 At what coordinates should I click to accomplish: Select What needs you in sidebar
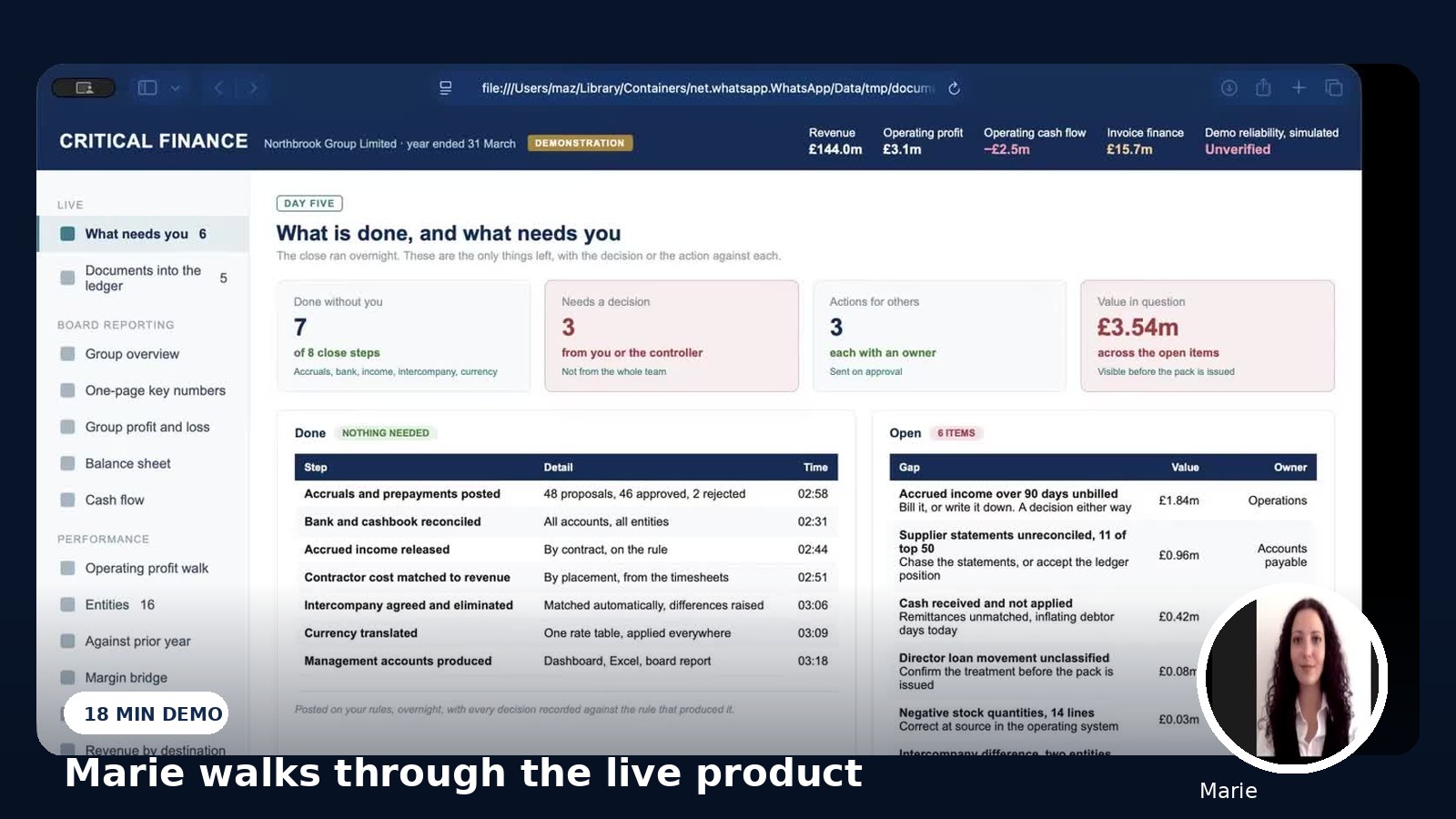click(x=143, y=234)
